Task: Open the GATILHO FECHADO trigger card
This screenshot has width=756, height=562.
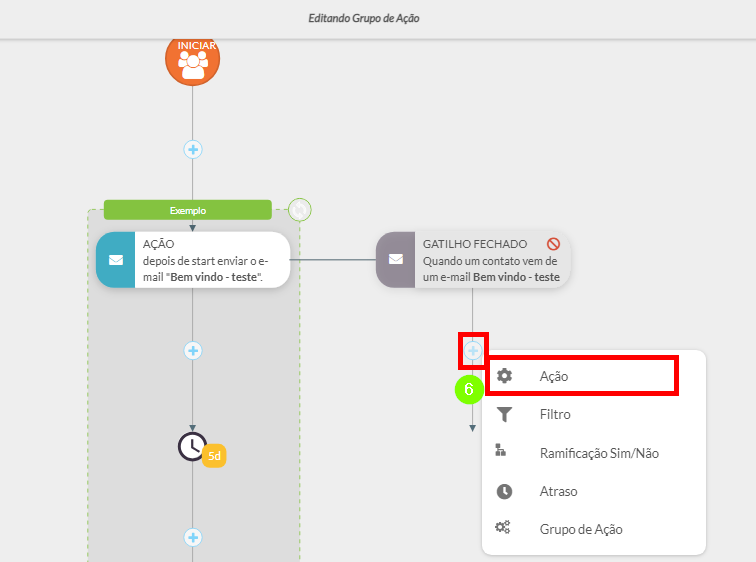Action: click(485, 261)
